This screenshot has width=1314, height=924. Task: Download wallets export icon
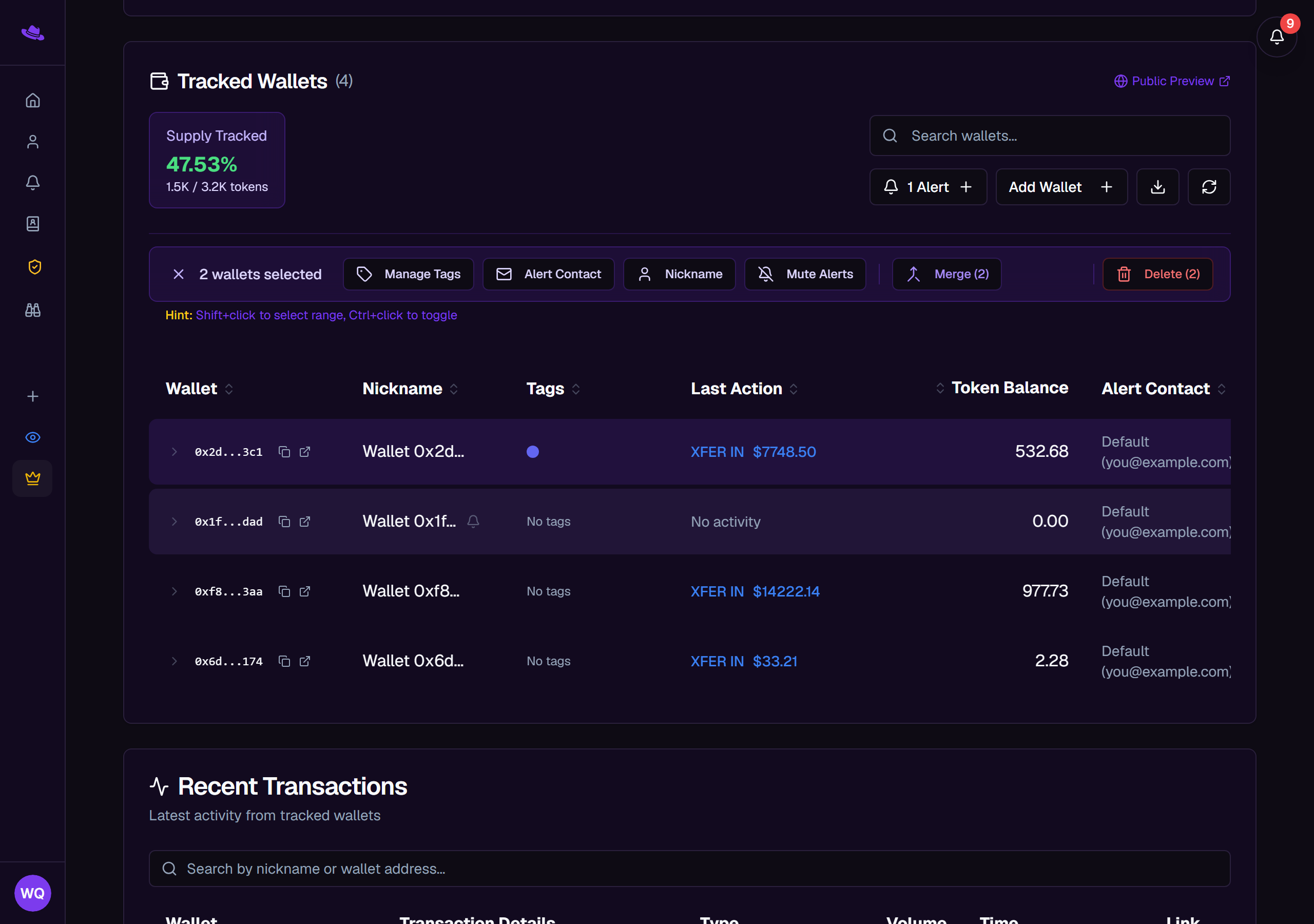(1157, 187)
